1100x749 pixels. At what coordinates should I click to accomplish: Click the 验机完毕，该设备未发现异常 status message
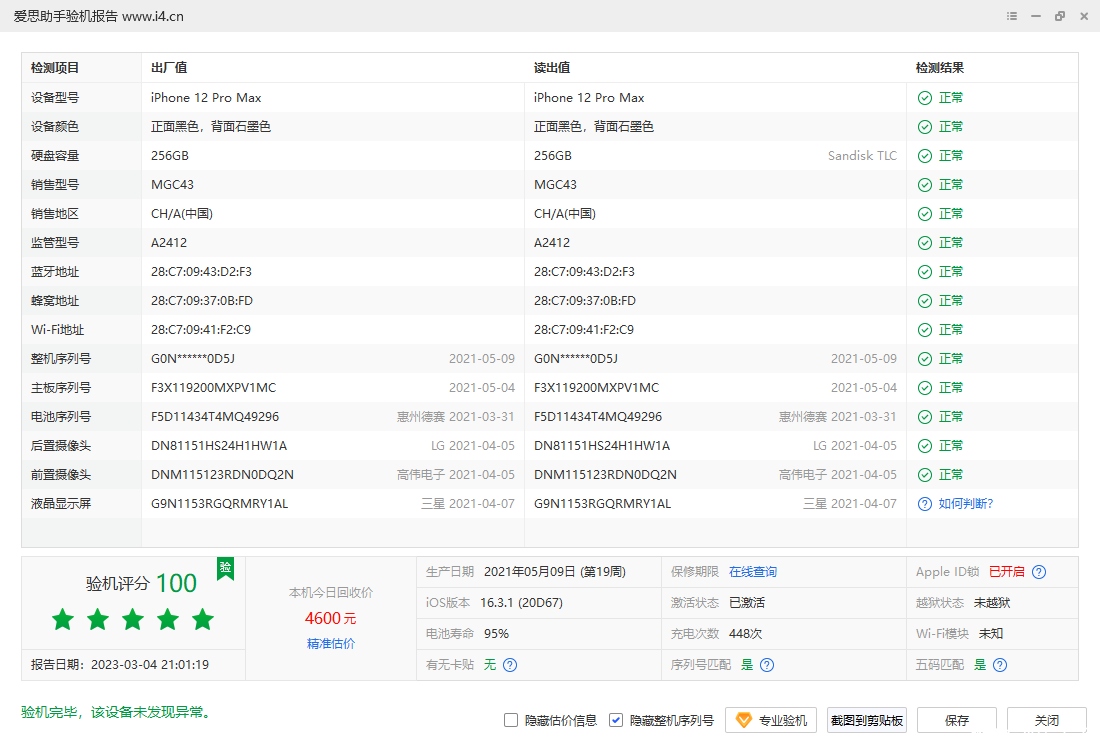pyautogui.click(x=116, y=713)
